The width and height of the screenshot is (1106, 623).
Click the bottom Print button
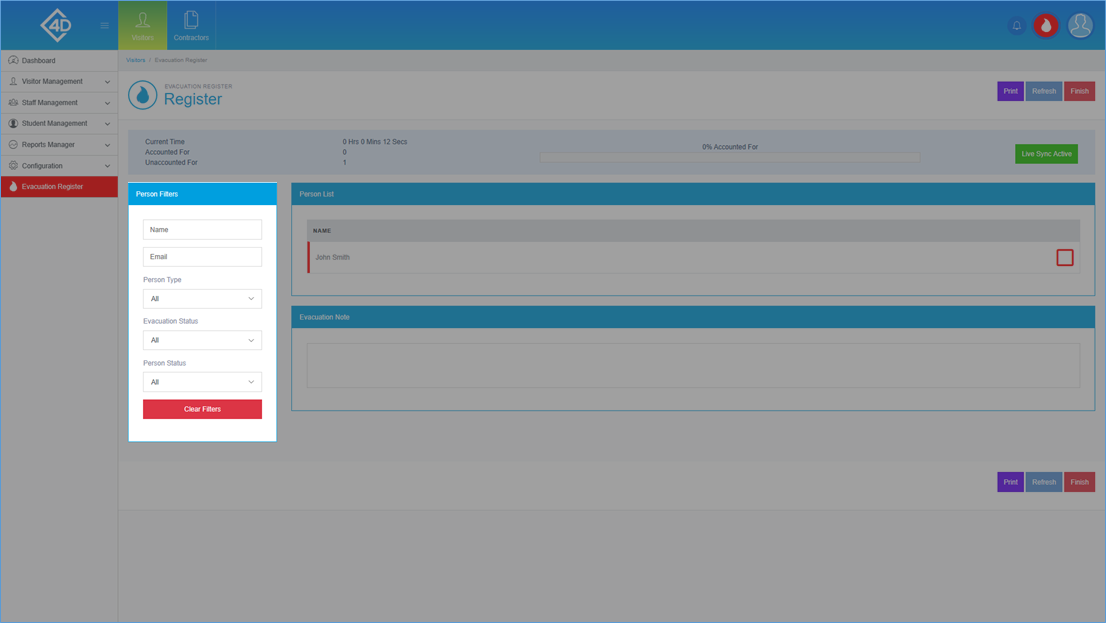click(1010, 482)
